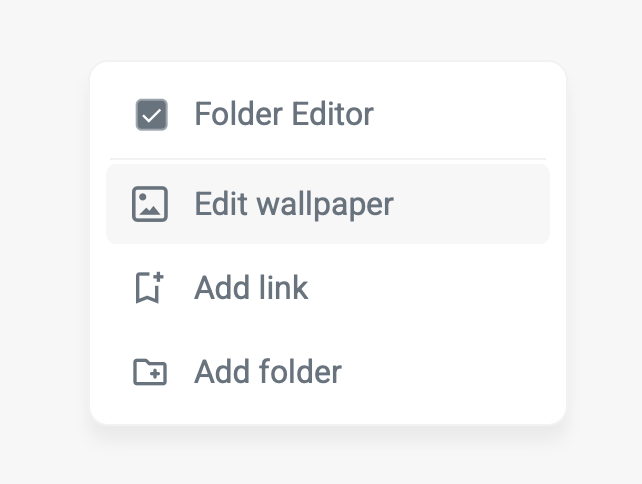Click the "Folder Editor" text
Screen dimensions: 642x484
(x=284, y=114)
